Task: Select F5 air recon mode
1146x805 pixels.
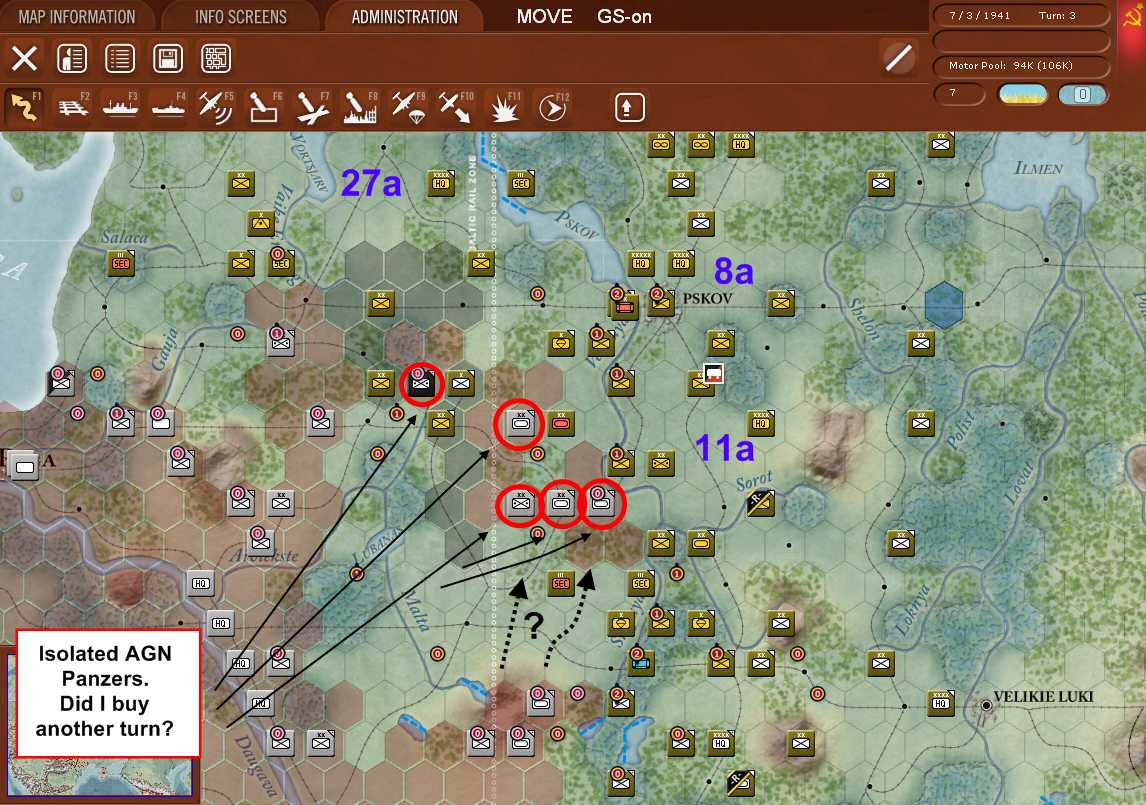Action: coord(216,107)
